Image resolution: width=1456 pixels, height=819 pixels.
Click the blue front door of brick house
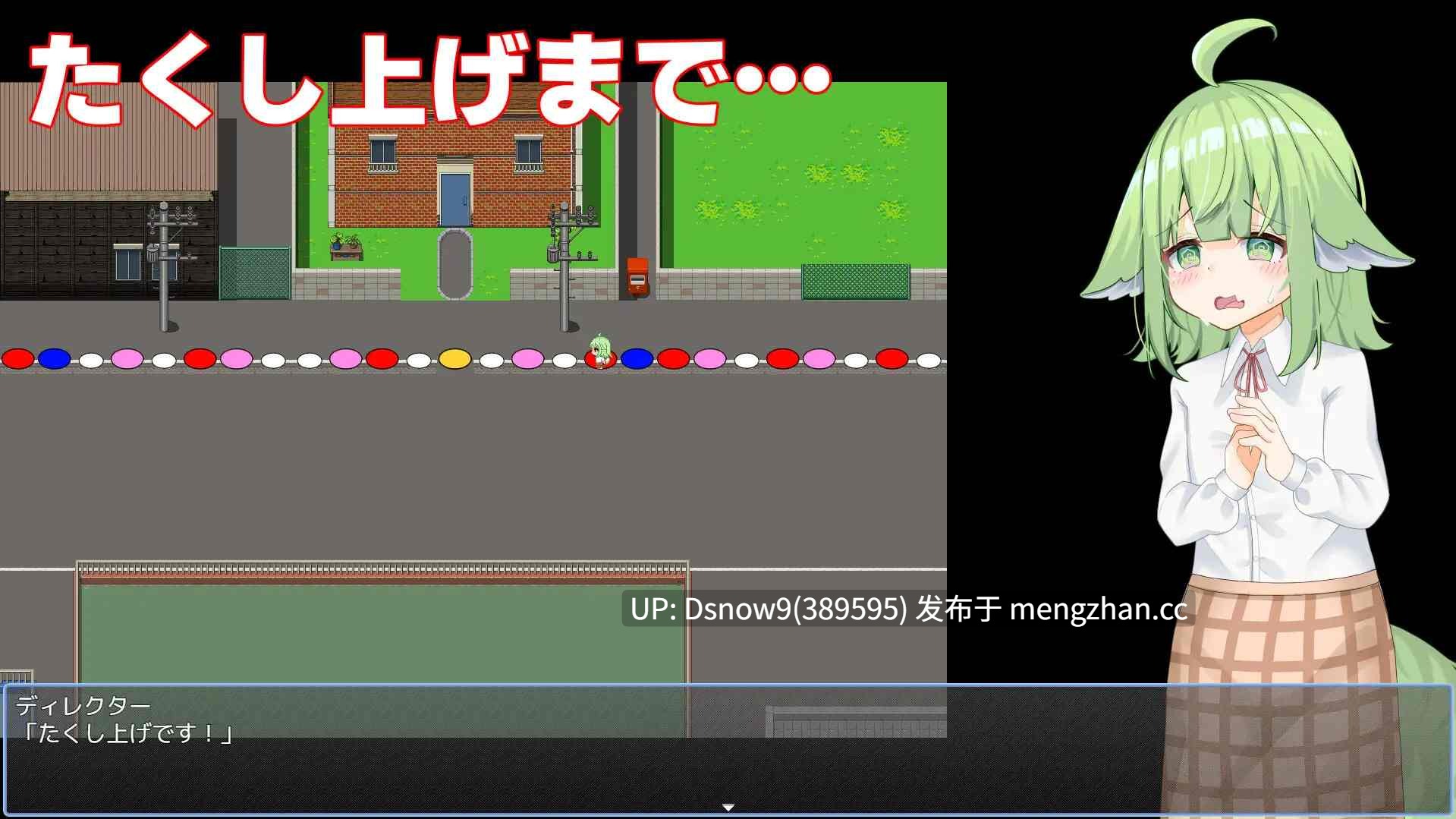click(x=454, y=200)
